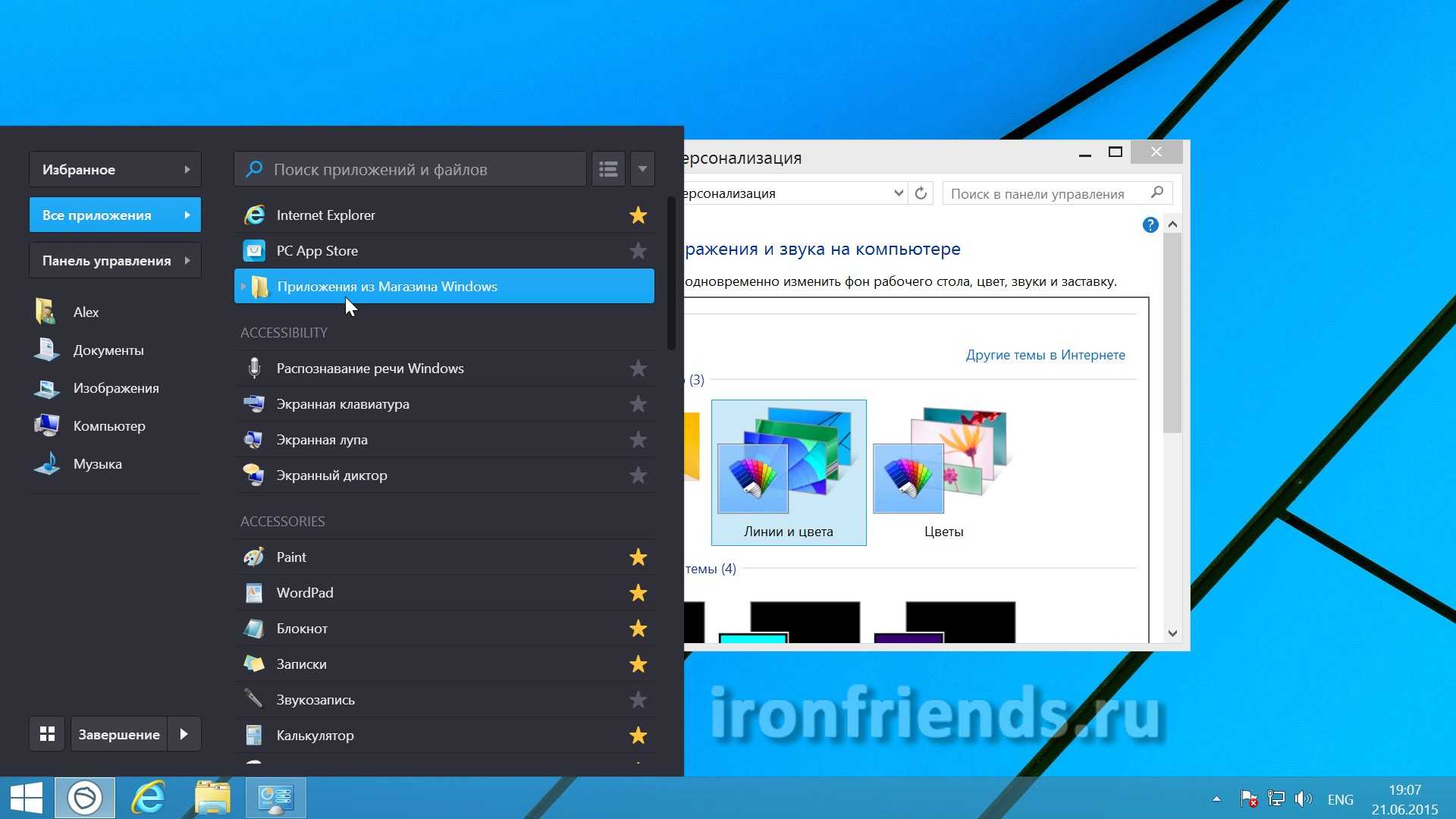Viewport: 1456px width, 819px height.
Task: Click the refresh icon in address bar
Action: click(x=921, y=193)
